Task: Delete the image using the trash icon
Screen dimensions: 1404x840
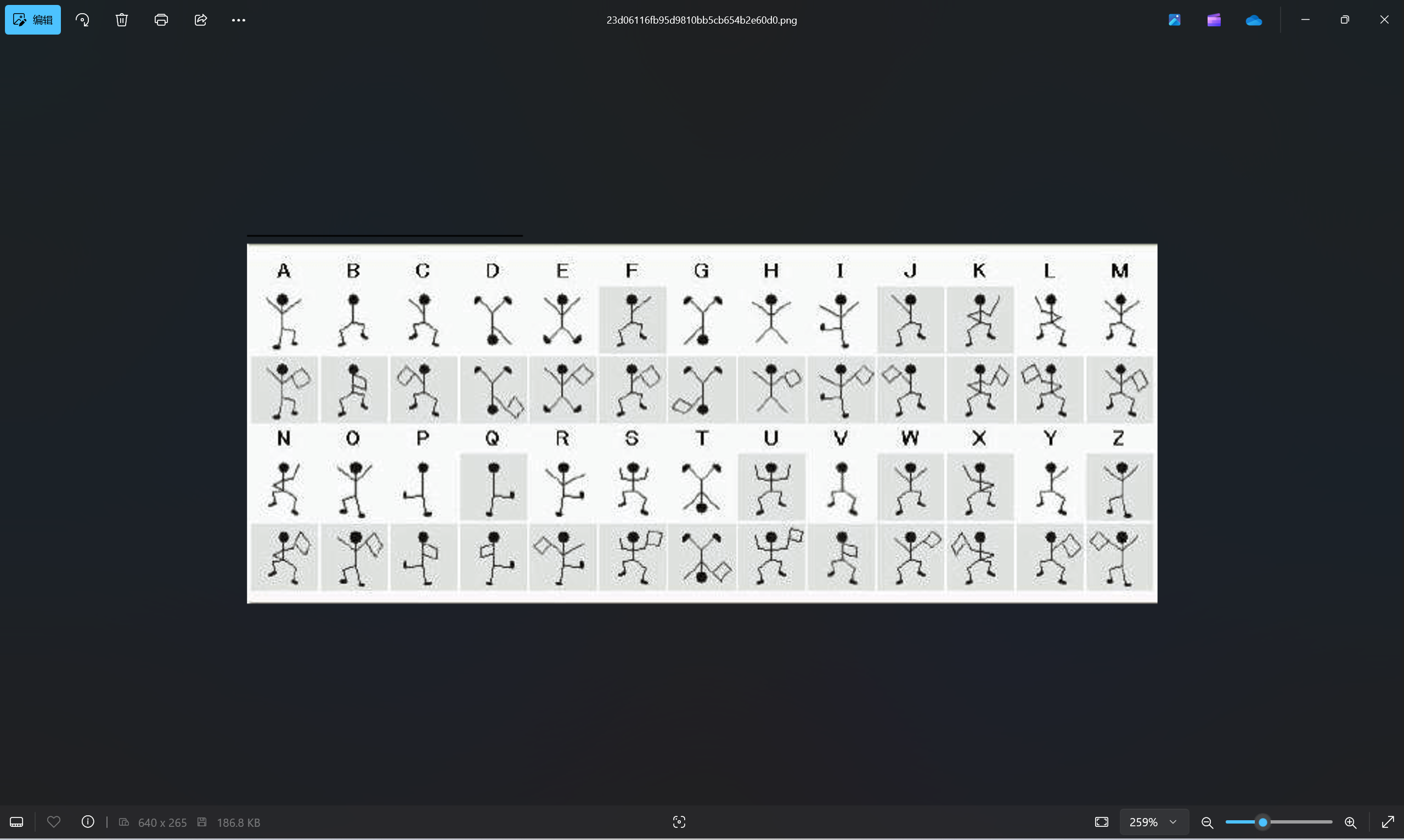Action: (122, 20)
